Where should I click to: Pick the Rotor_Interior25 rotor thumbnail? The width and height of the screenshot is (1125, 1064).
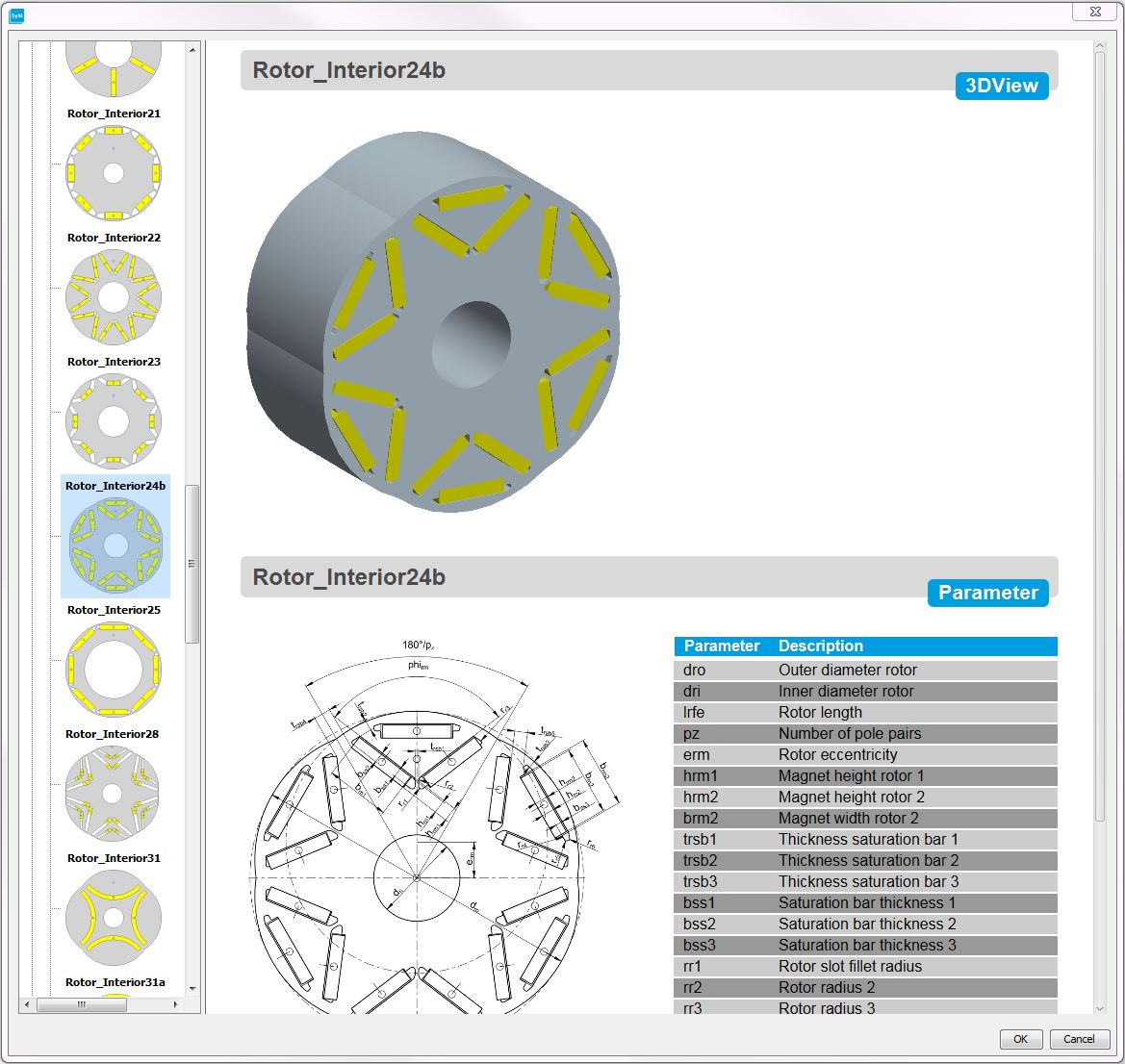pos(114,669)
